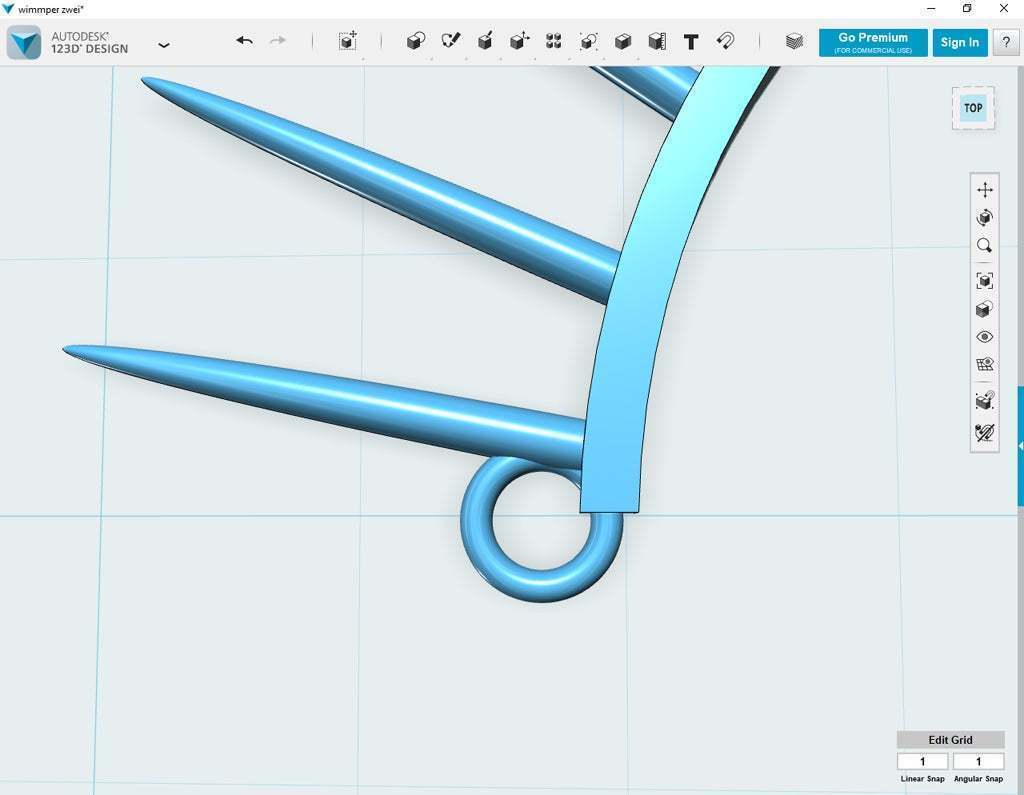The width and height of the screenshot is (1024, 795).
Task: Toggle the Snap magnet tool
Action: 725,41
